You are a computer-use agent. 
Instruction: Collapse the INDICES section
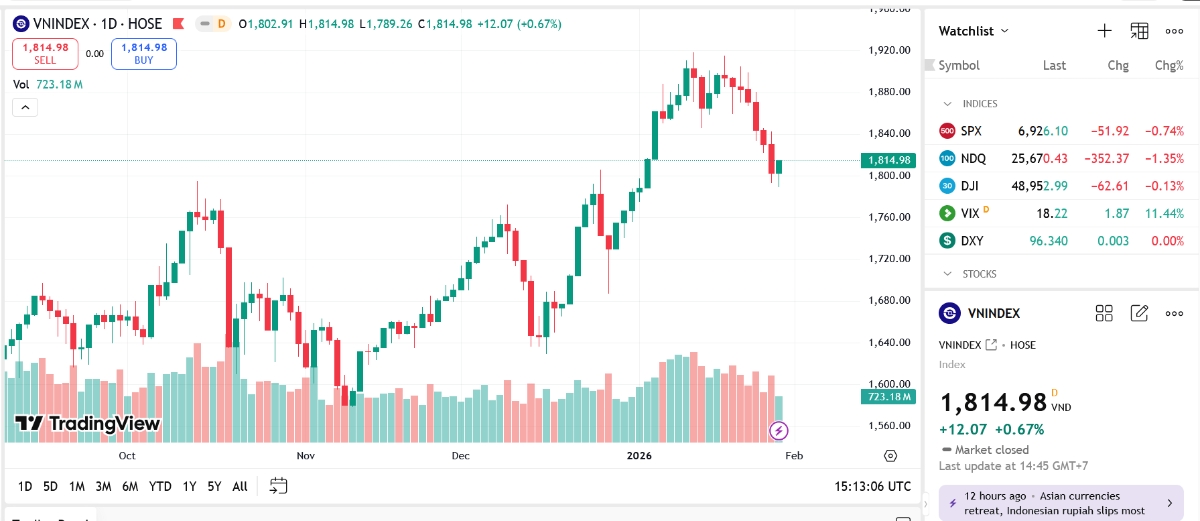point(947,104)
